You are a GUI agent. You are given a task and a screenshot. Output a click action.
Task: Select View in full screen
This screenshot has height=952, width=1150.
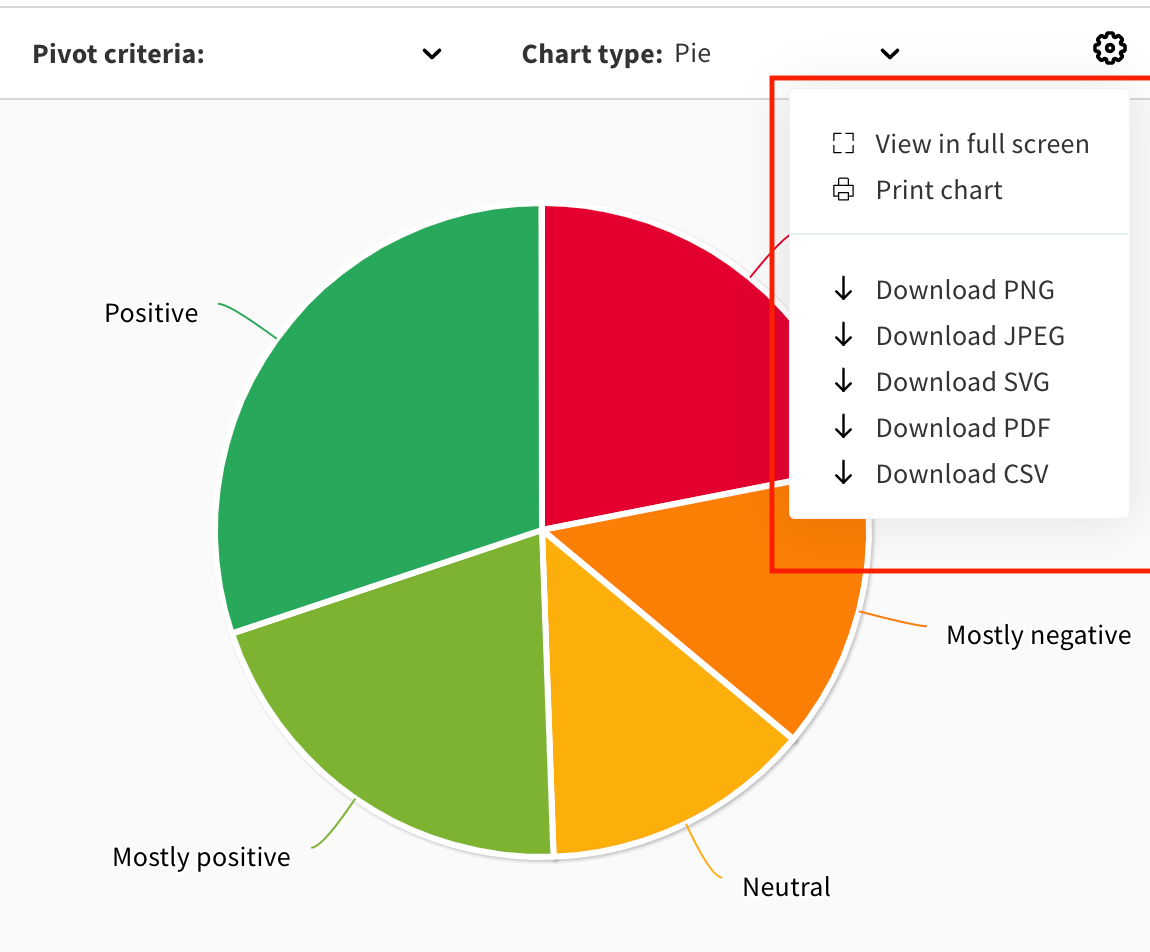tap(981, 144)
